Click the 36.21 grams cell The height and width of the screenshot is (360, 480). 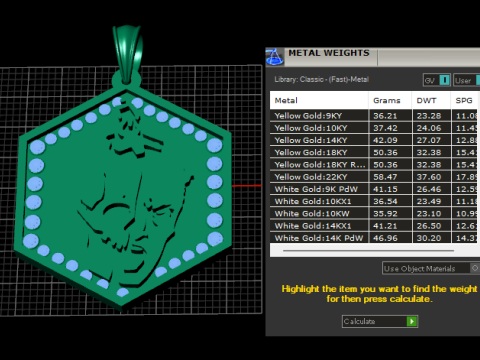390,116
